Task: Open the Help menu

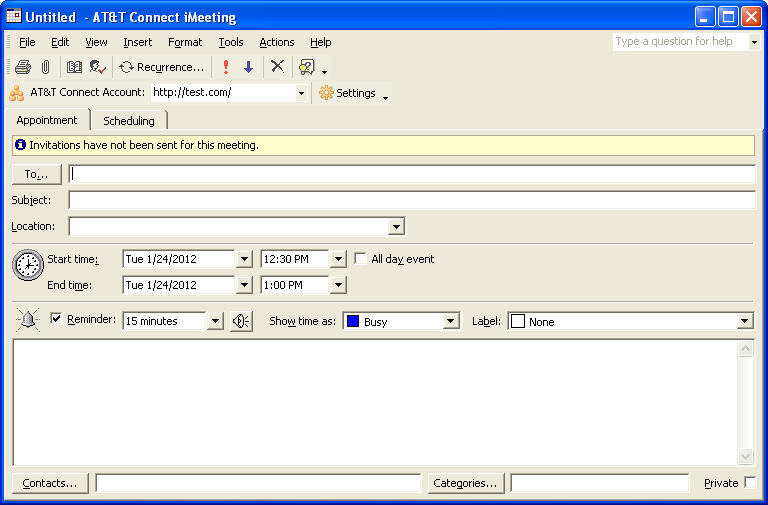Action: click(x=321, y=42)
